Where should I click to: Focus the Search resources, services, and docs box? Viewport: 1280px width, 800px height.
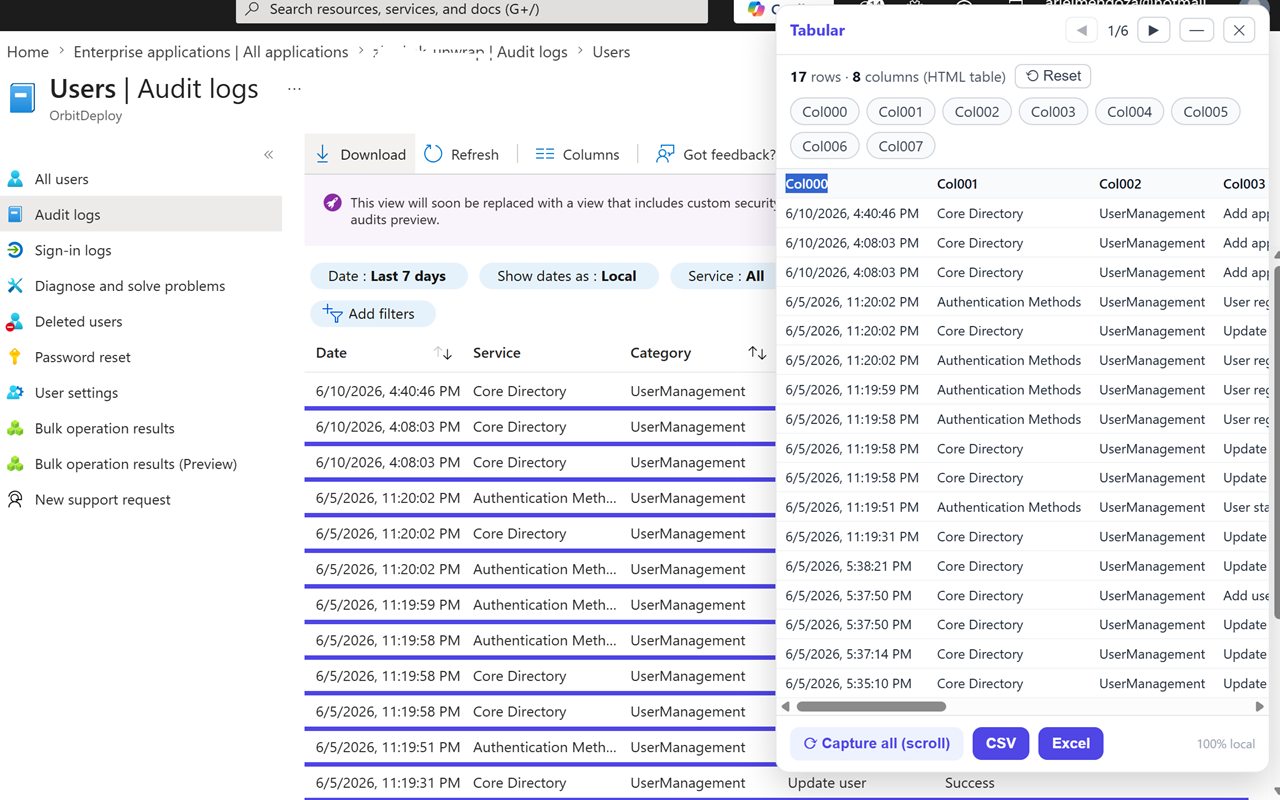coord(472,9)
